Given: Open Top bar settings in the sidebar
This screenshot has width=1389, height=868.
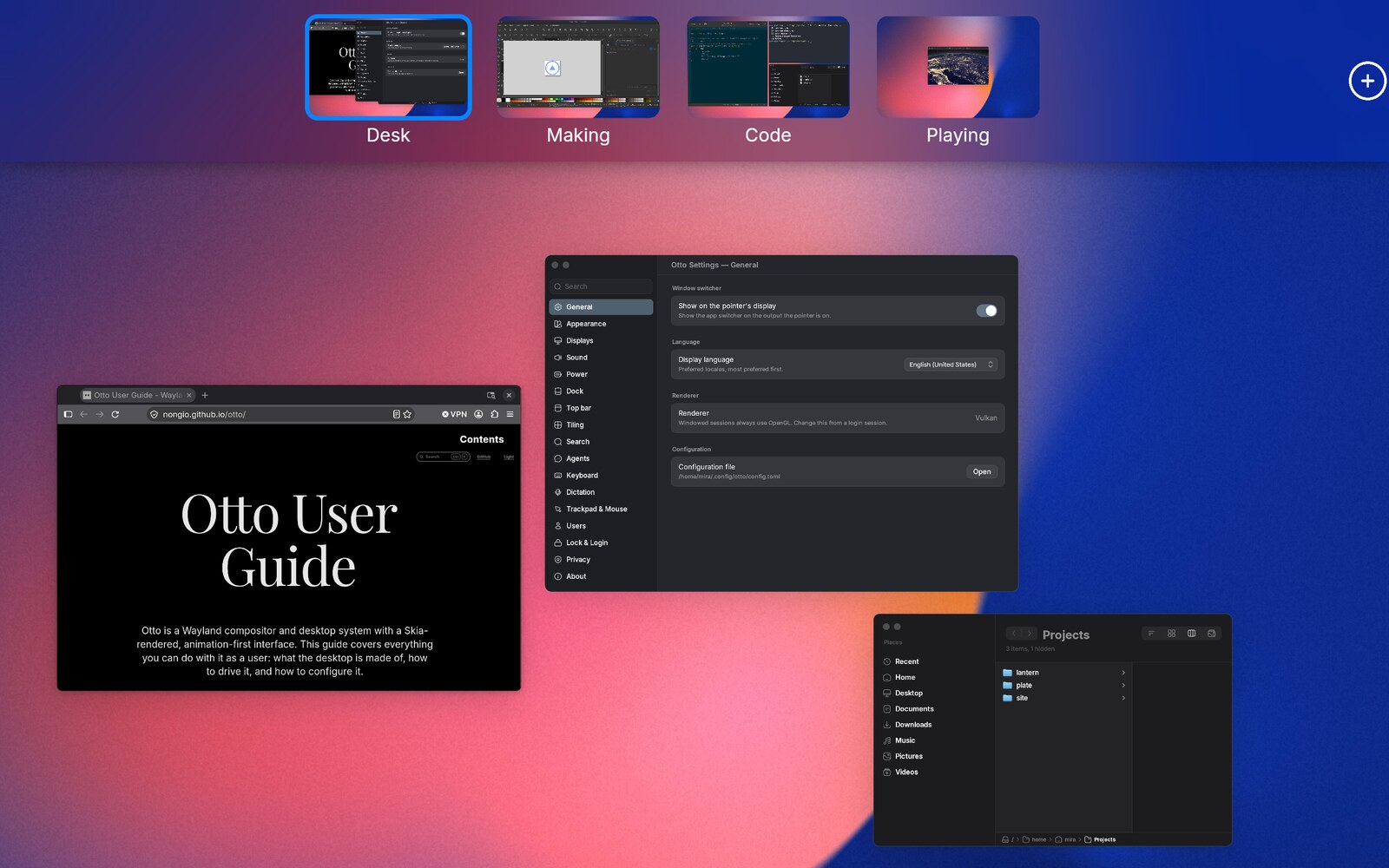Looking at the screenshot, I should coord(601,408).
